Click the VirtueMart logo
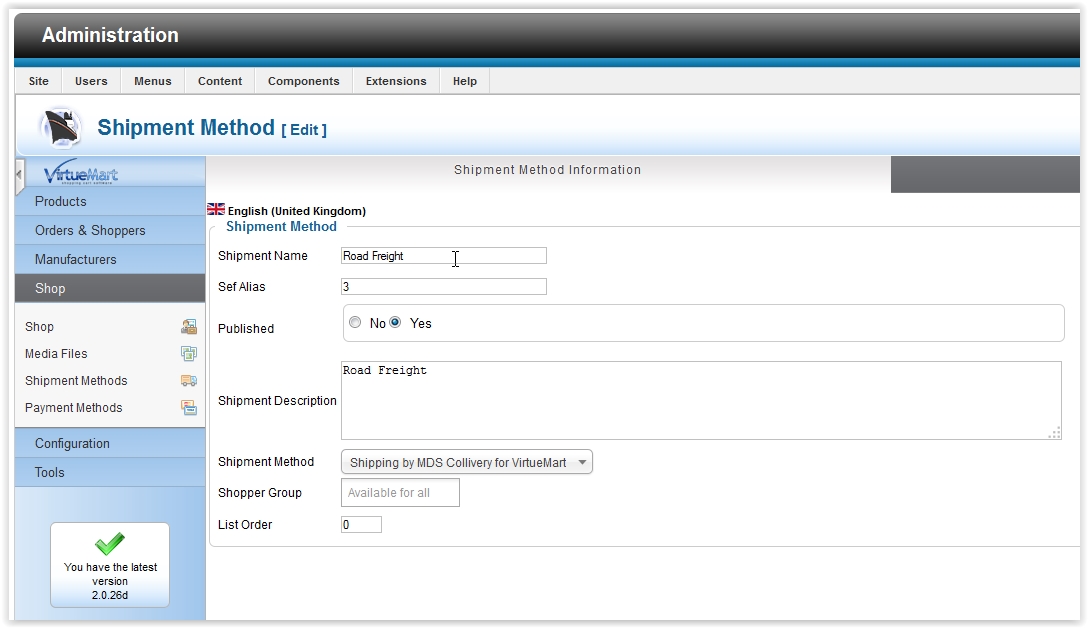 [81, 175]
